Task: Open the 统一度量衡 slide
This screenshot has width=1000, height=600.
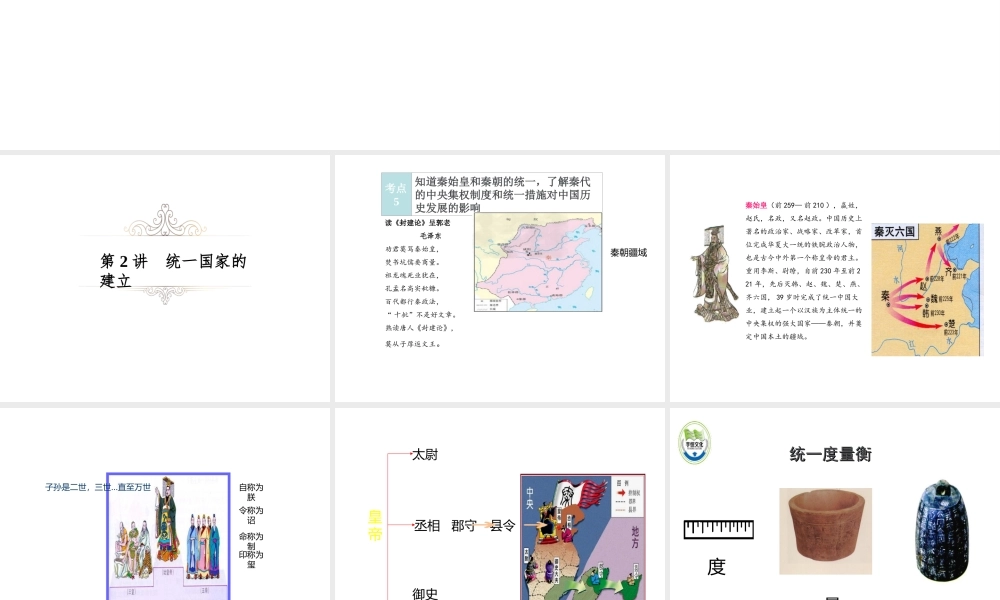Action: point(835,504)
